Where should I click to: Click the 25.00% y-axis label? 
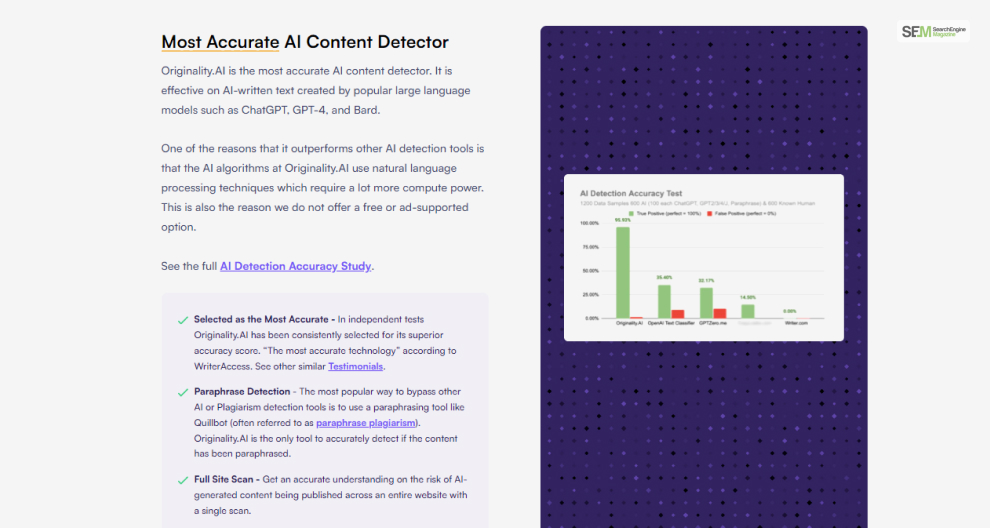click(591, 294)
